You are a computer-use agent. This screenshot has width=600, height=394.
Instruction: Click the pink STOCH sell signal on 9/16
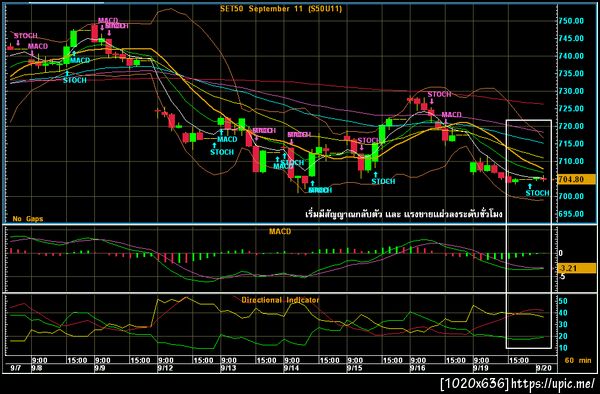pos(439,94)
